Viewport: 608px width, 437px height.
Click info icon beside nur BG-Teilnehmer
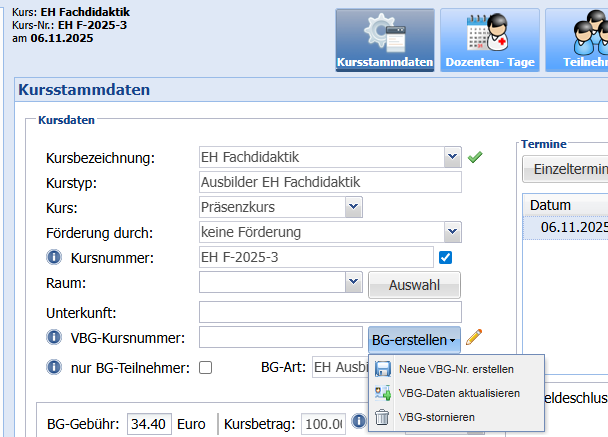pyautogui.click(x=55, y=367)
